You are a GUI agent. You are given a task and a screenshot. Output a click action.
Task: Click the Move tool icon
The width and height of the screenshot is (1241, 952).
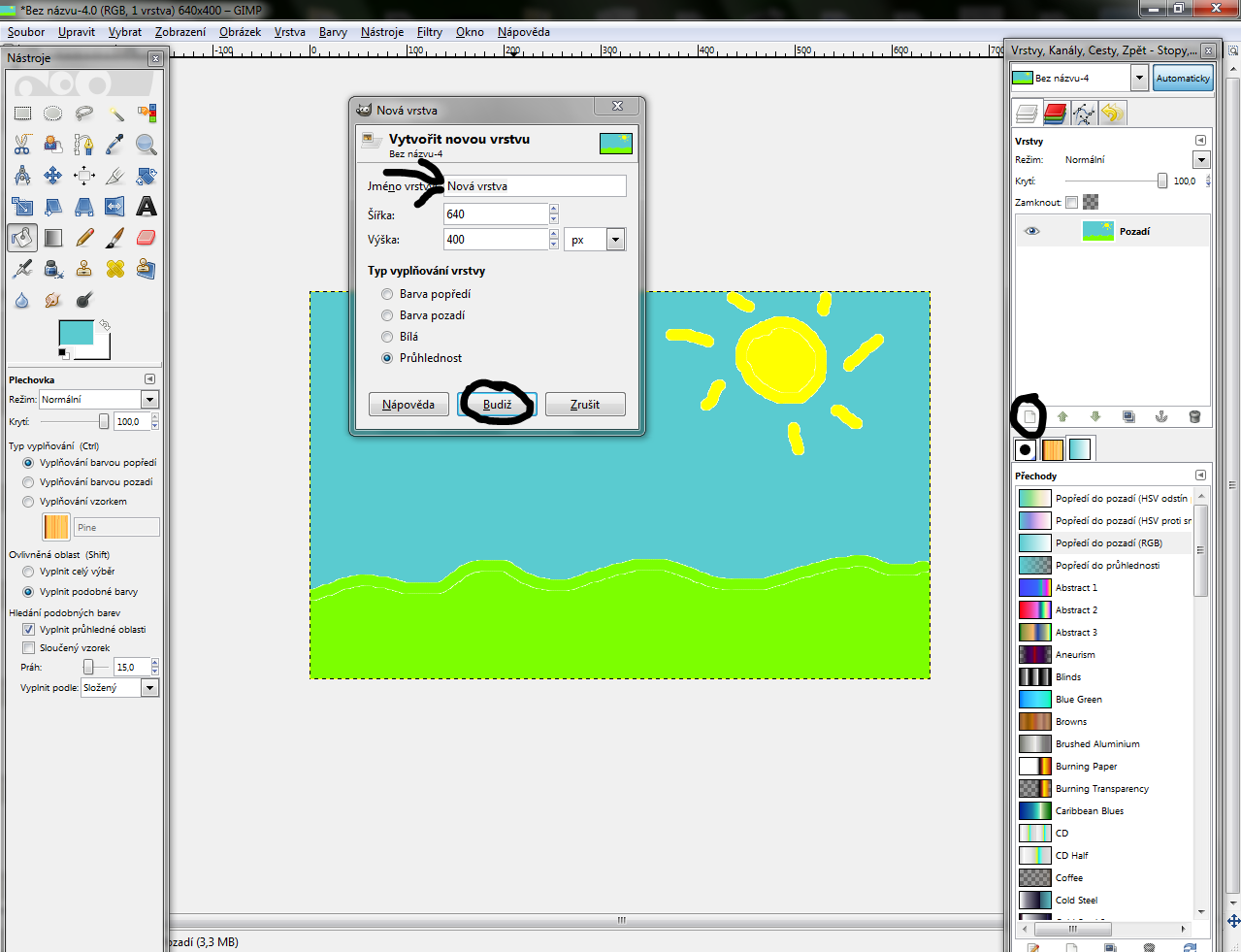pos(53,176)
